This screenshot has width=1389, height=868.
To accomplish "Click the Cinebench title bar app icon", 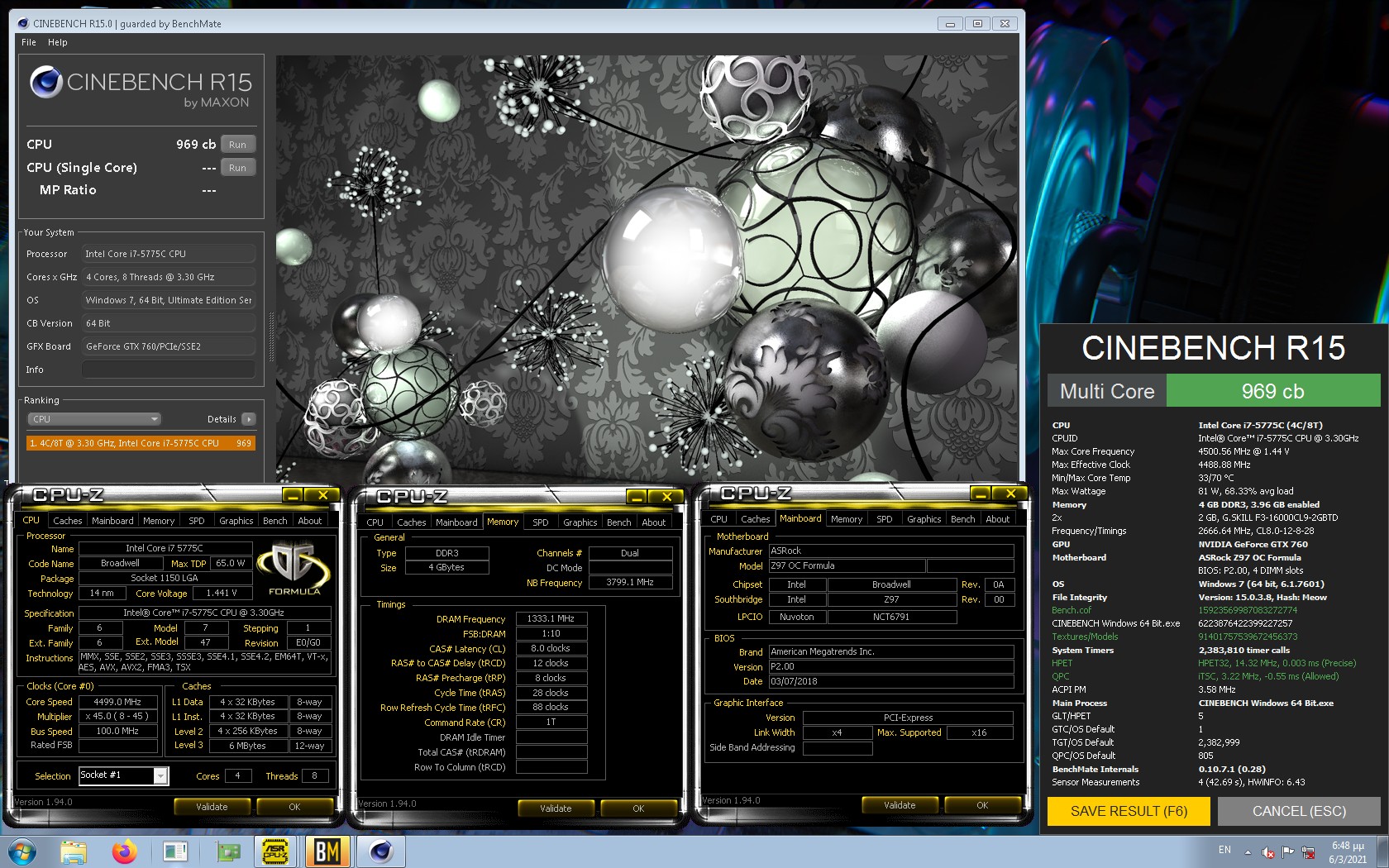I will coord(21,23).
